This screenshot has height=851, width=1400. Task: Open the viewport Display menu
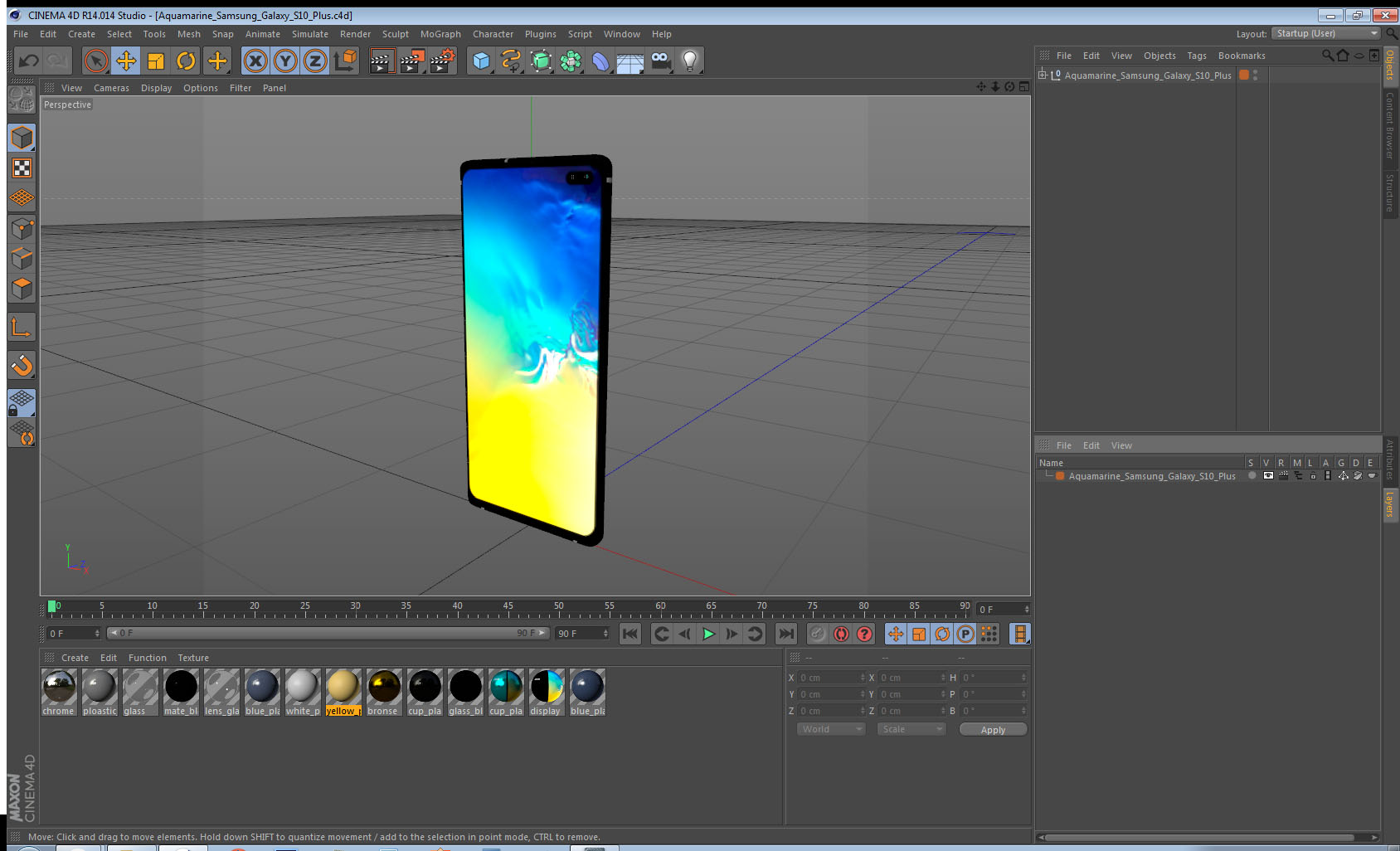click(x=156, y=88)
